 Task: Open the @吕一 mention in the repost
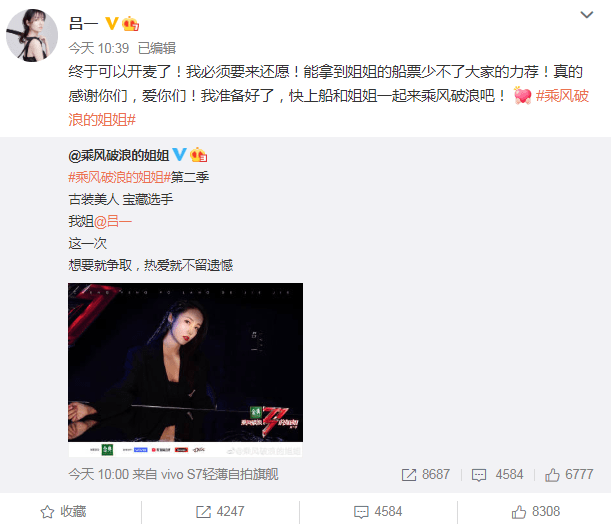click(x=113, y=221)
